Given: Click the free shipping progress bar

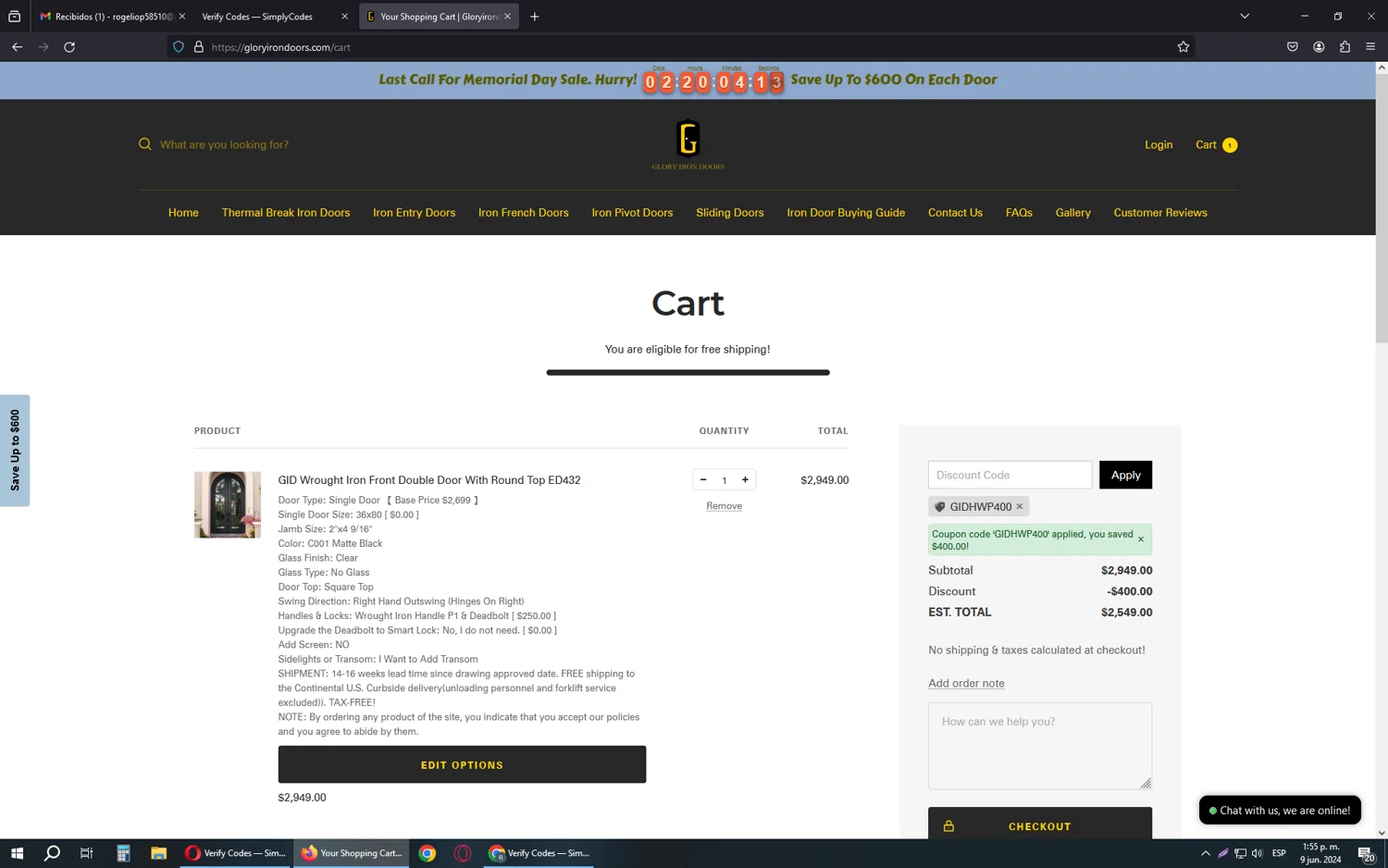Looking at the screenshot, I should click(688, 372).
